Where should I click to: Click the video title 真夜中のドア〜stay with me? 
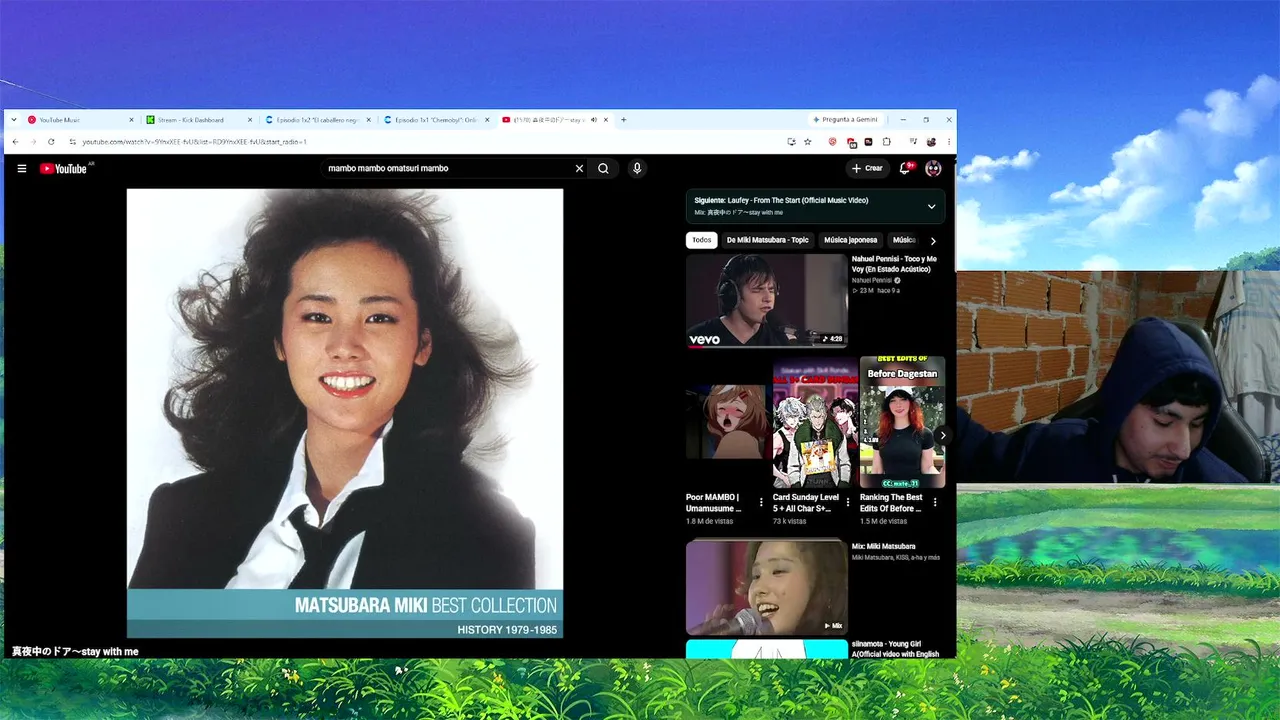pos(75,651)
